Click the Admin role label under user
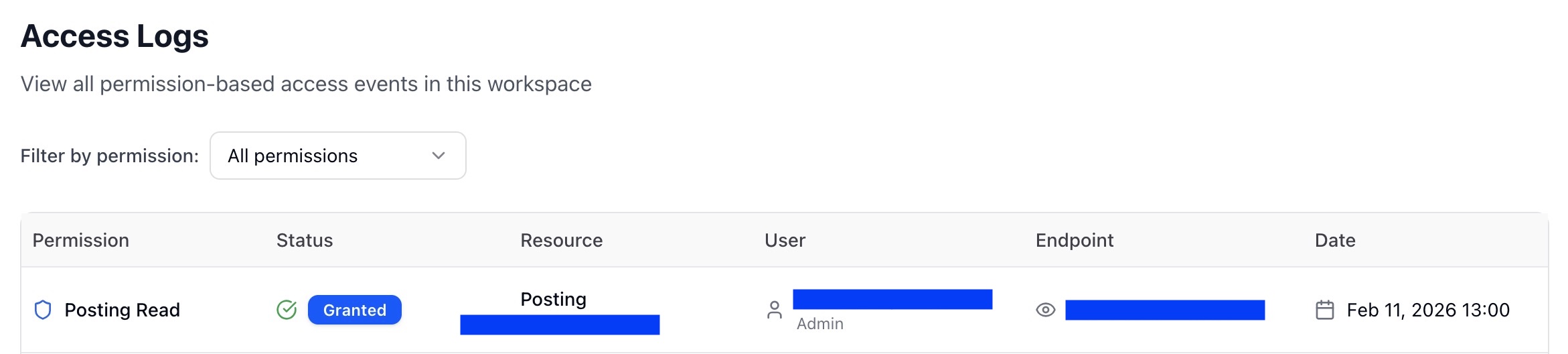Screen dimensions: 1568x354 point(819,324)
